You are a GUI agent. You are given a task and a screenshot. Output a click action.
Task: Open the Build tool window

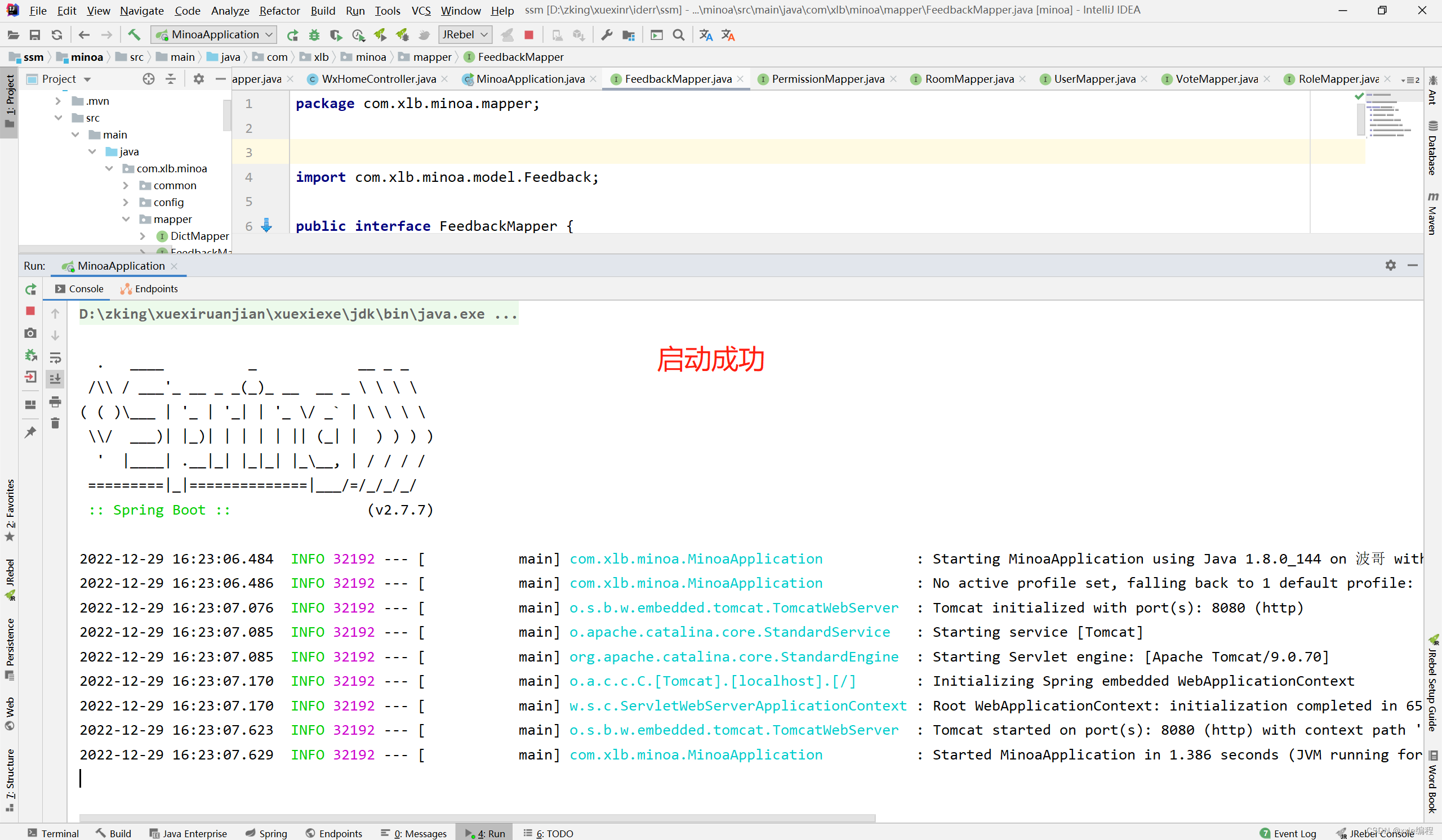[113, 833]
